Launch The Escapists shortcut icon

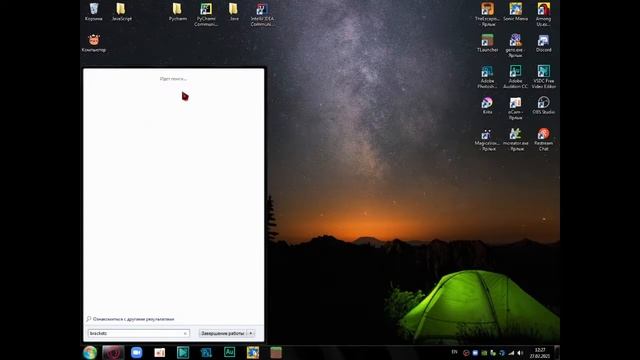[487, 14]
